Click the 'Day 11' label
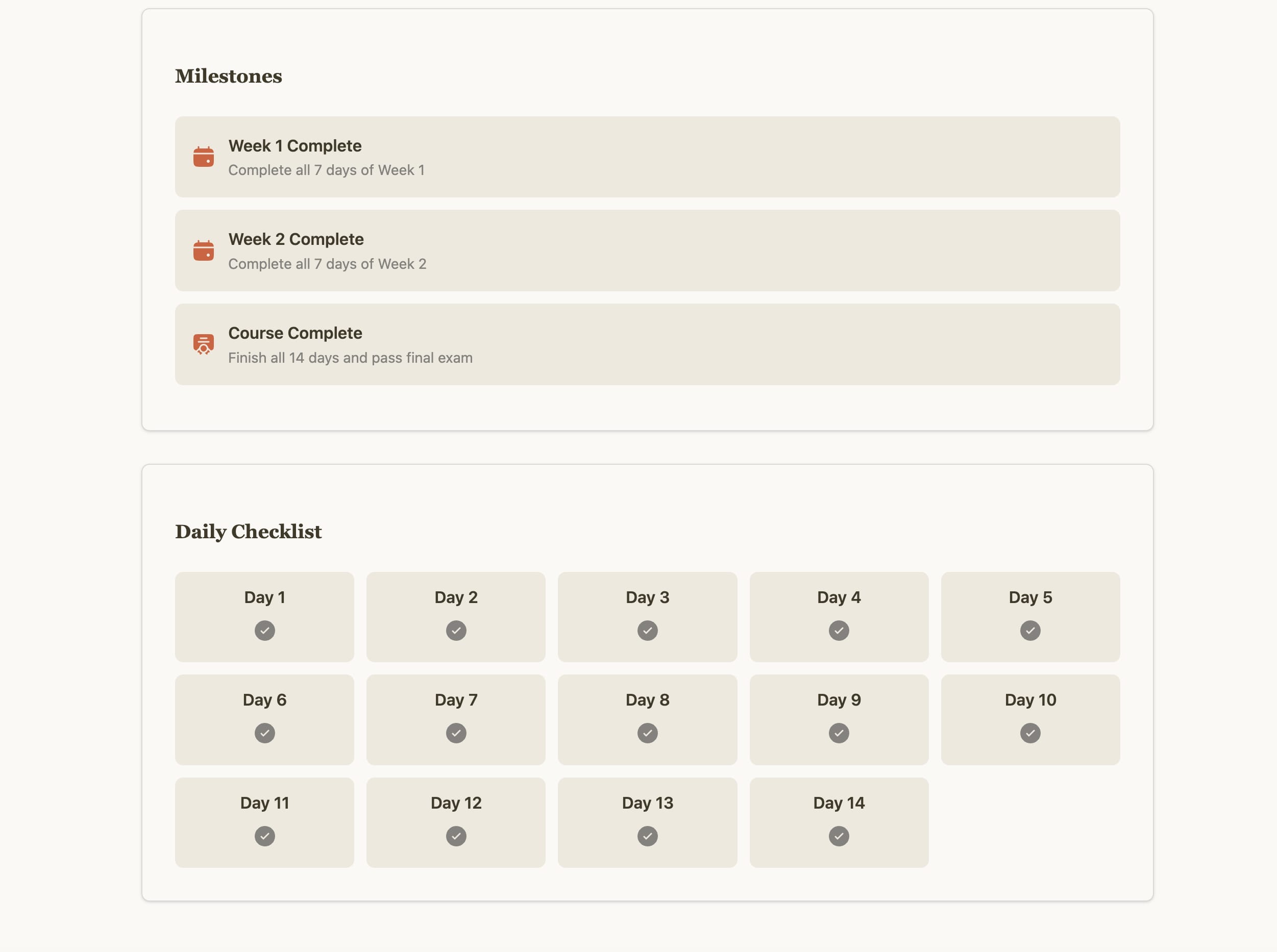 [x=264, y=804]
